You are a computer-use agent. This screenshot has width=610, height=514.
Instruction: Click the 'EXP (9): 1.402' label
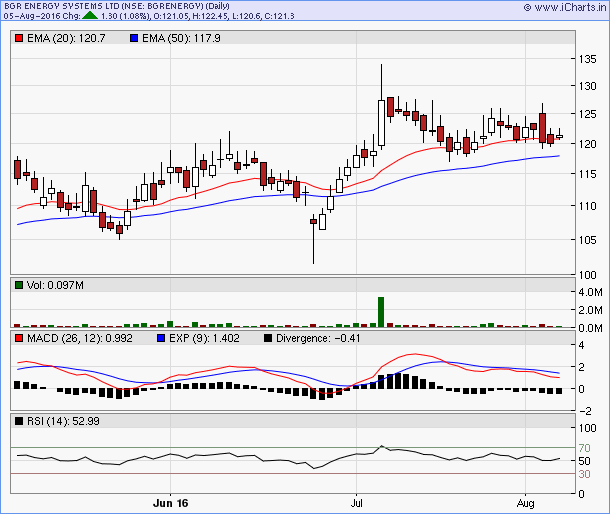(204, 338)
